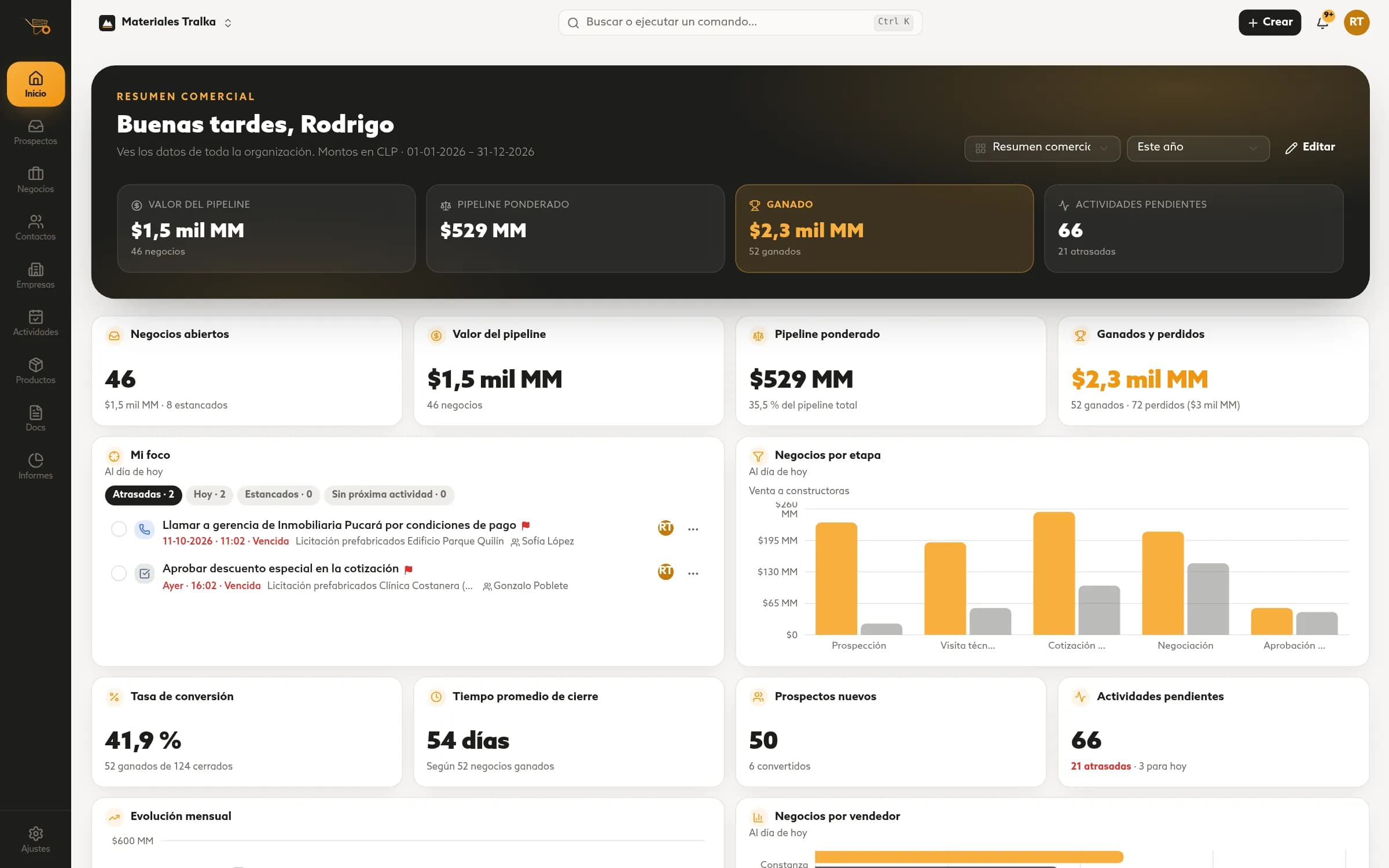This screenshot has width=1389, height=868.
Task: Click the orange Cotización bar in chart
Action: point(1054,573)
